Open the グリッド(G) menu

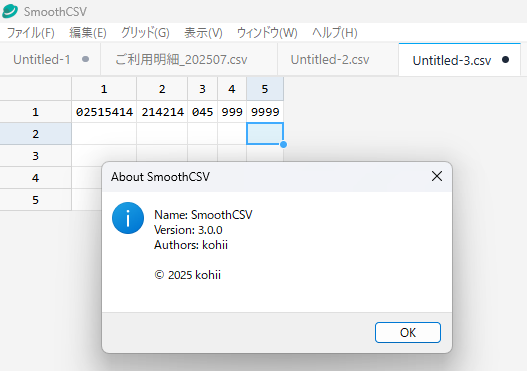click(x=145, y=33)
